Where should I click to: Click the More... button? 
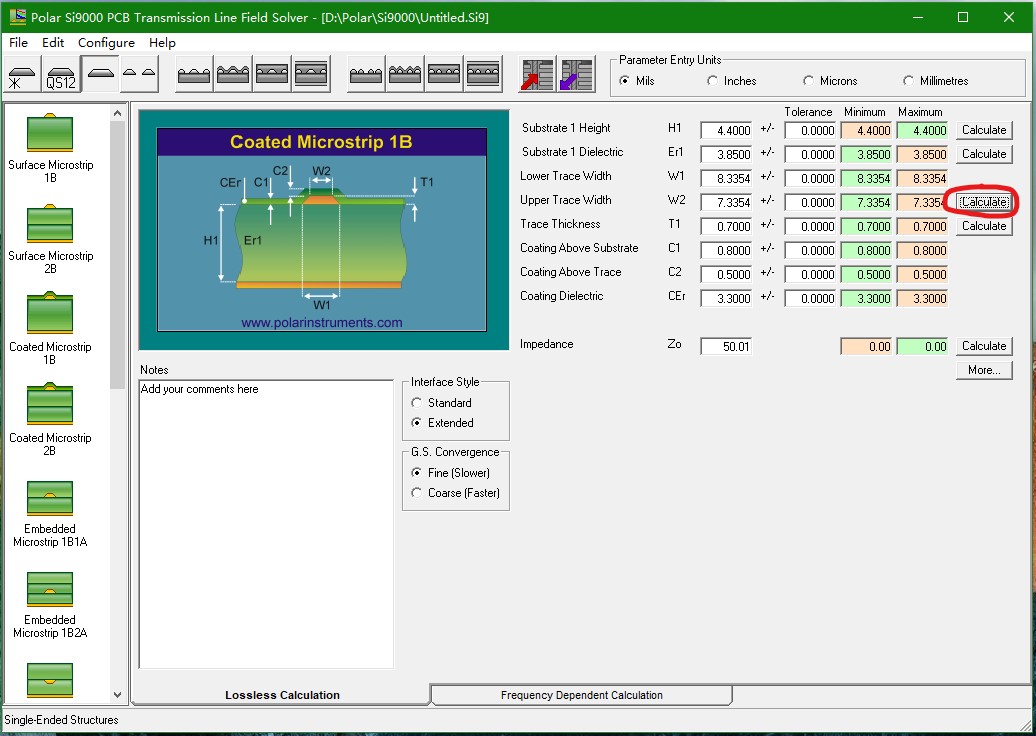(984, 370)
